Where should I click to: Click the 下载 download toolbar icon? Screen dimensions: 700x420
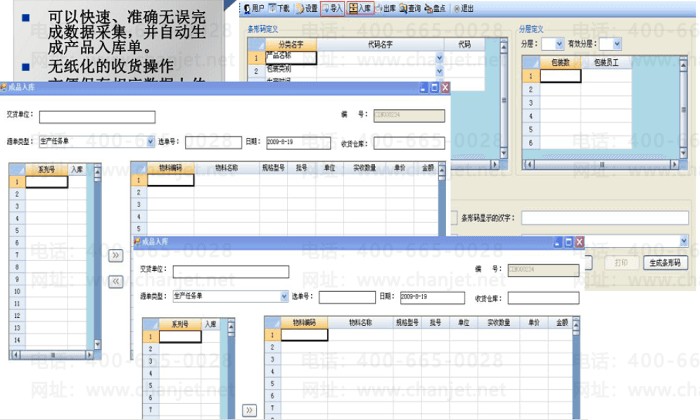click(x=279, y=8)
